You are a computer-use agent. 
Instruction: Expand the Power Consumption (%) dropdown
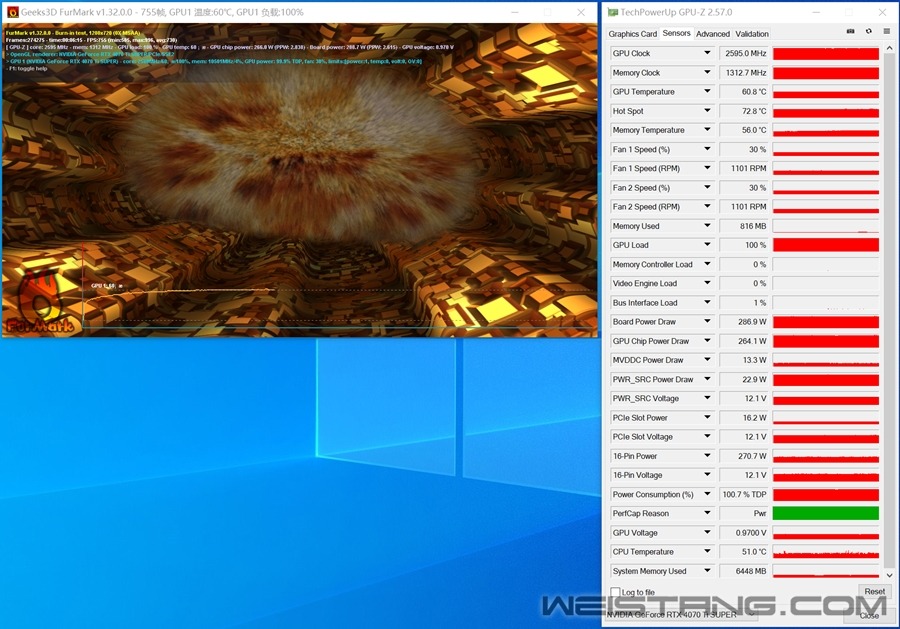pyautogui.click(x=707, y=494)
